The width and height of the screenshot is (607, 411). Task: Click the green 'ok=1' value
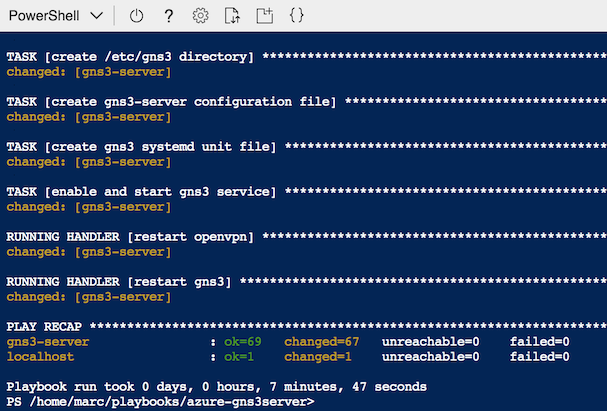pyautogui.click(x=239, y=356)
